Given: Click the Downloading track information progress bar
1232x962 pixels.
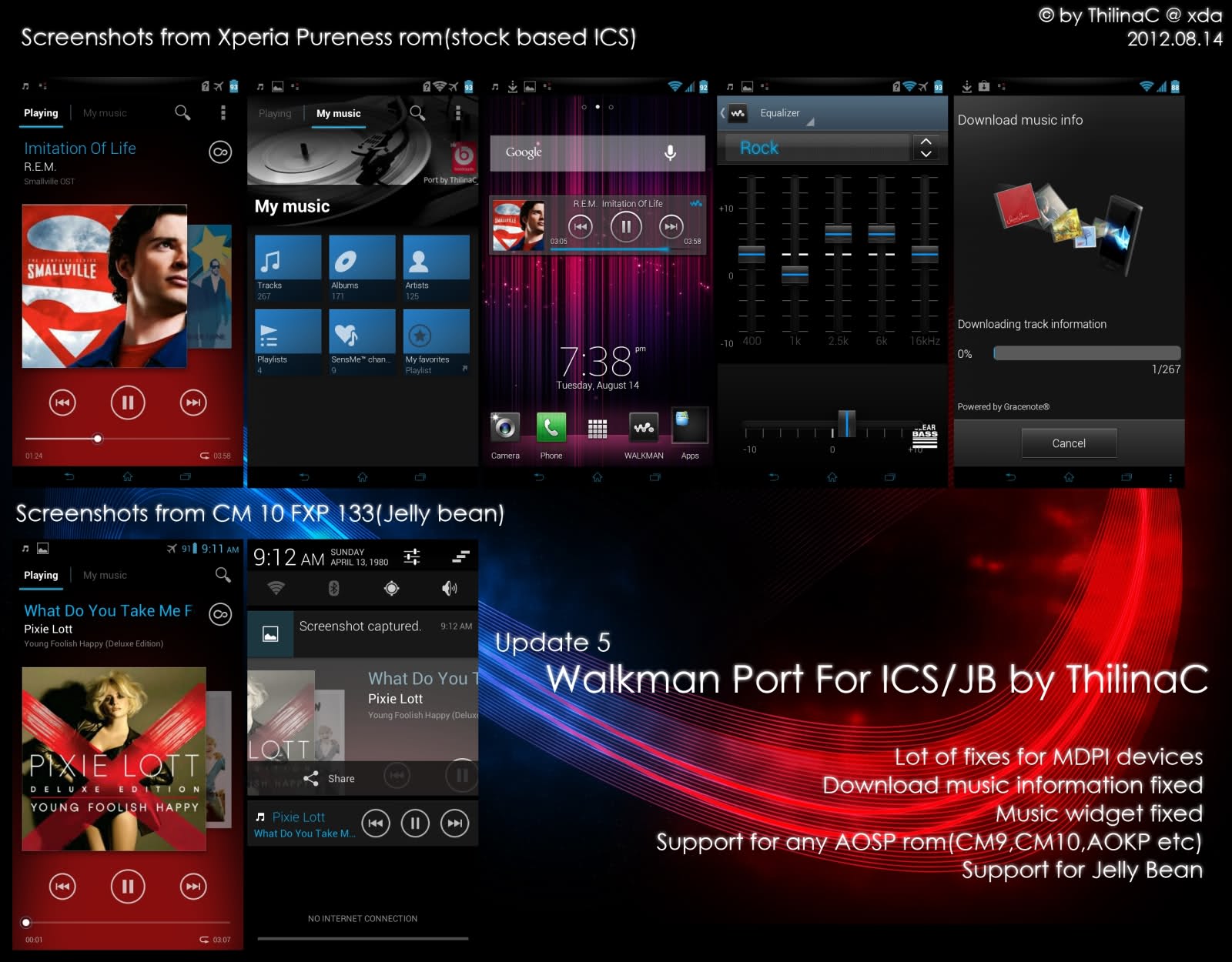Looking at the screenshot, I should tap(1086, 353).
